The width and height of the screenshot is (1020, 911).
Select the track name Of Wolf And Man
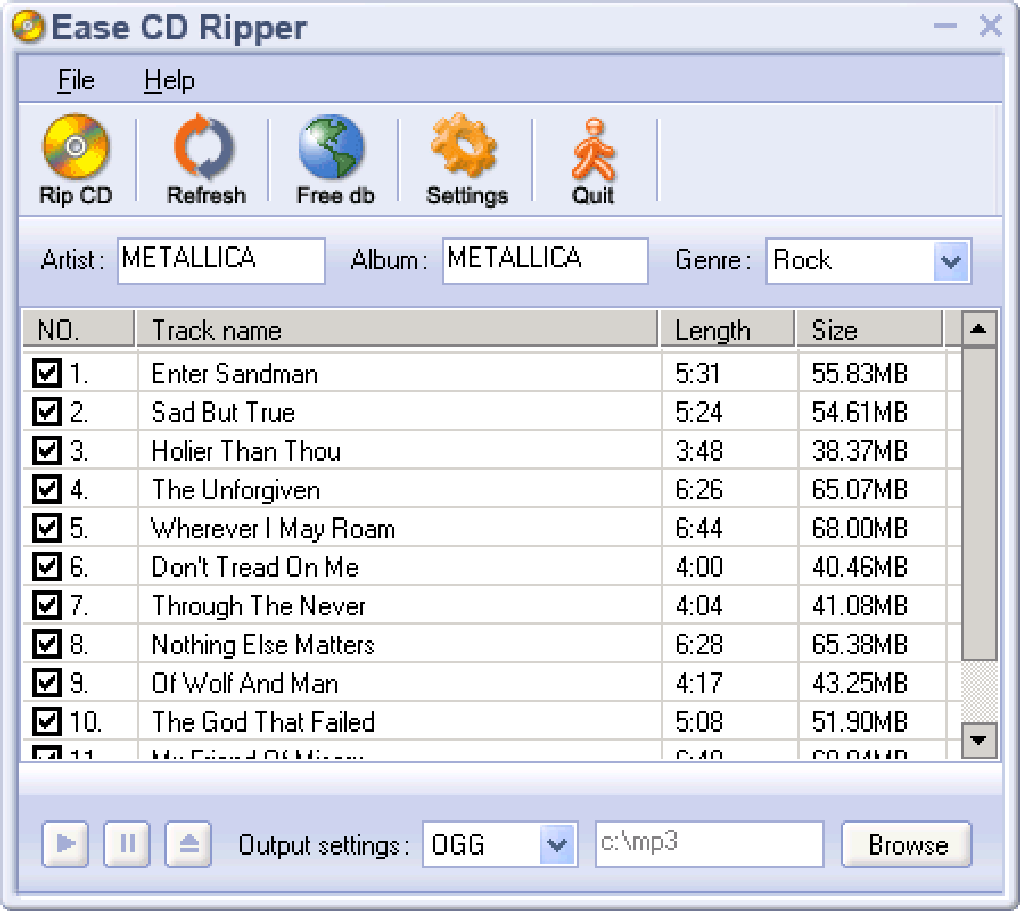[x=245, y=683]
